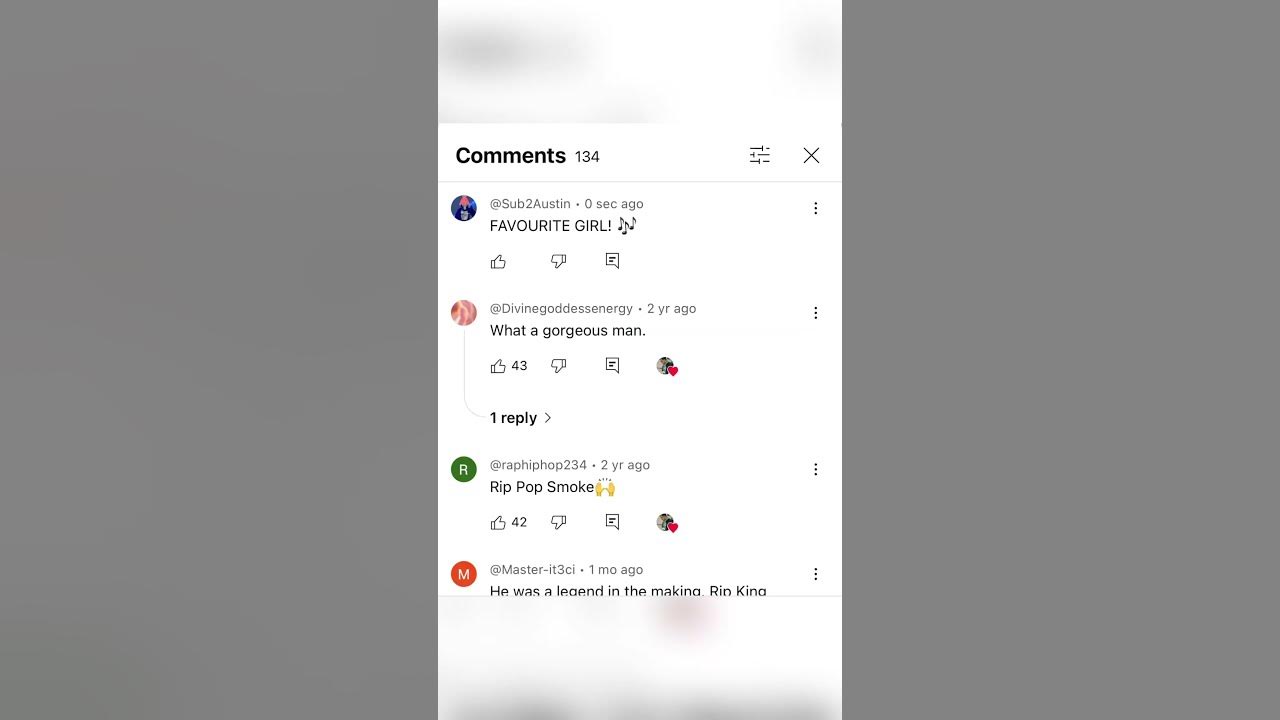Open @Sub2Austin channel link
This screenshot has width=1280, height=720.
(x=530, y=204)
